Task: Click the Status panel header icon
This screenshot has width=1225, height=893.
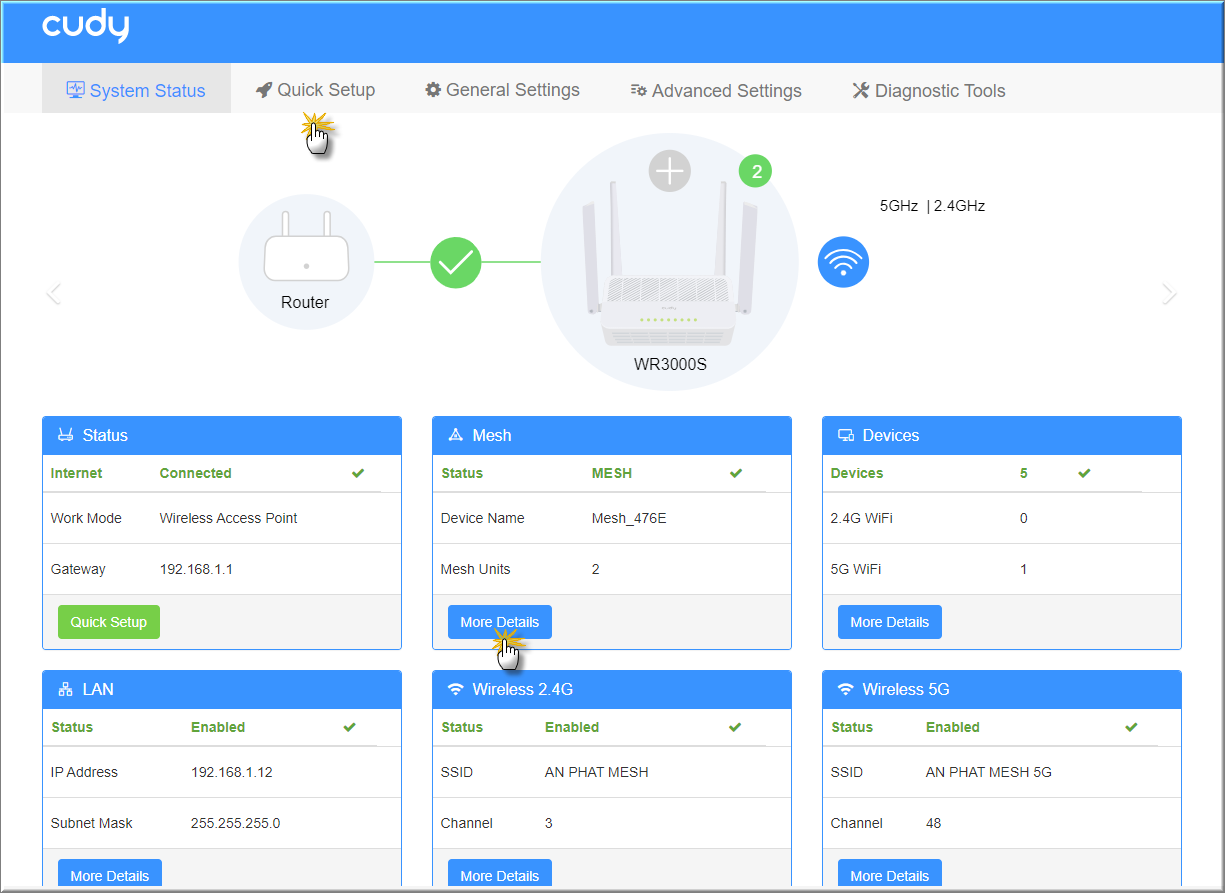Action: (66, 436)
